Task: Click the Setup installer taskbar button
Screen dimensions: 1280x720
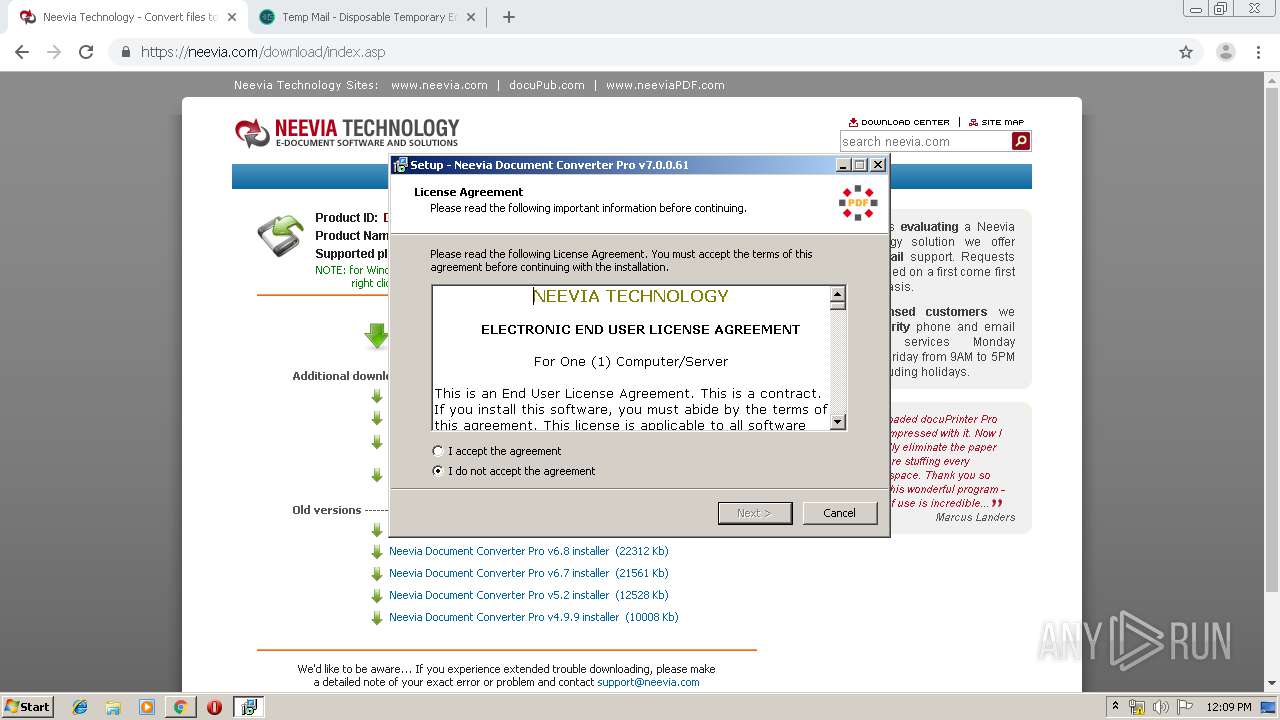Action: point(248,707)
